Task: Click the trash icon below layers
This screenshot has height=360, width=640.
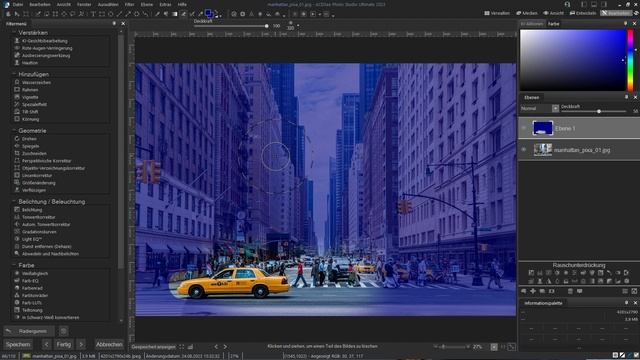Action: point(570,291)
